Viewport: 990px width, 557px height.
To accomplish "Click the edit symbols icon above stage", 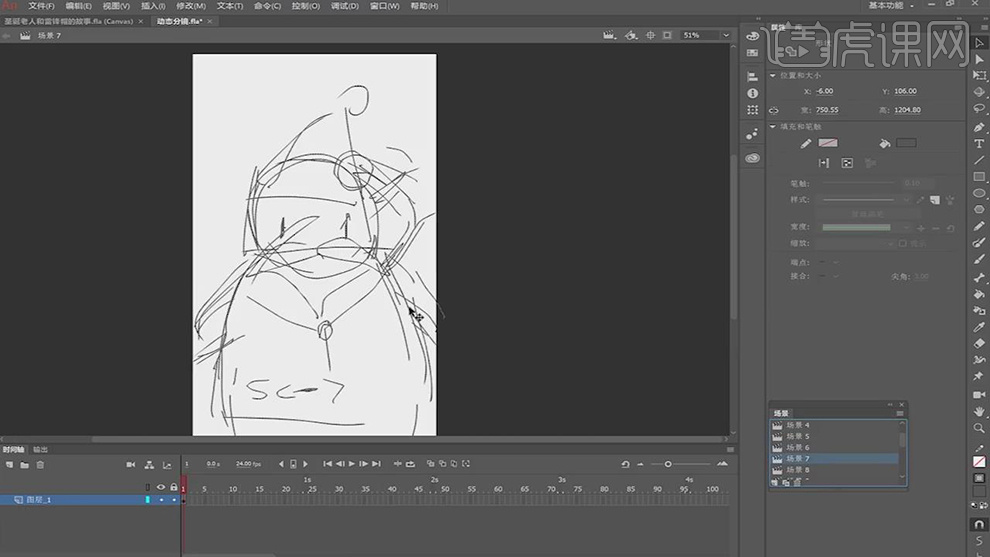I will tap(631, 35).
